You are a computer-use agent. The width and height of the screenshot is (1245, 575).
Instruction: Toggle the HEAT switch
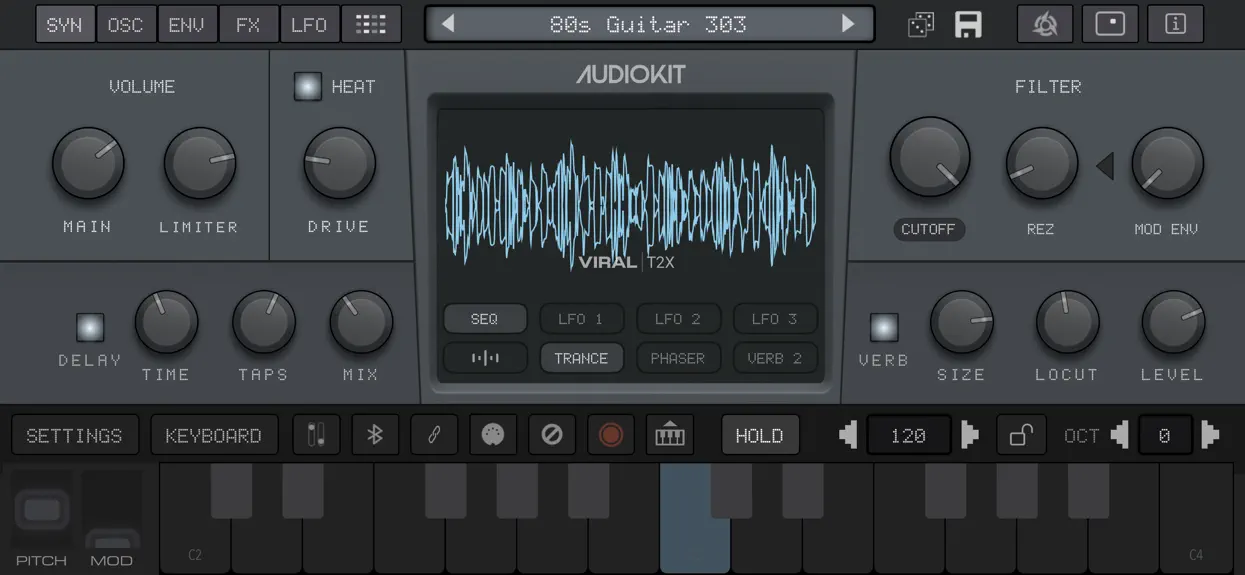308,87
